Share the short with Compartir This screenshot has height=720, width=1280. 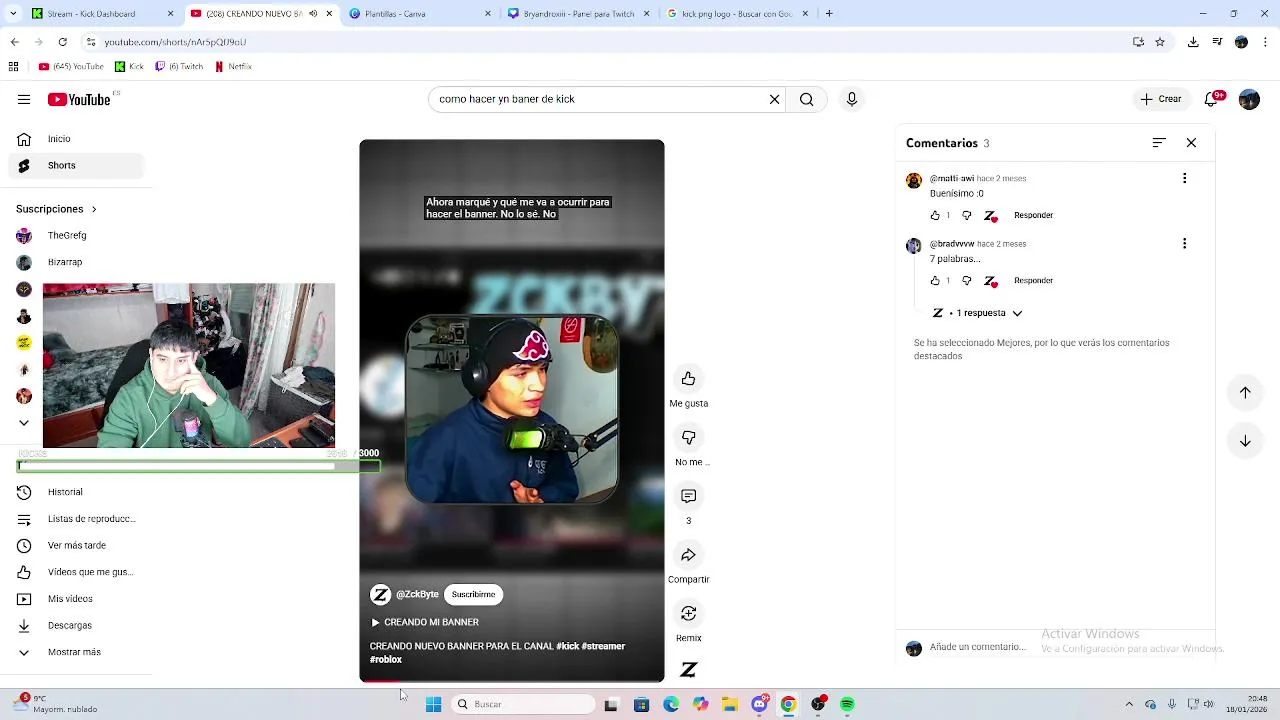tap(688, 555)
